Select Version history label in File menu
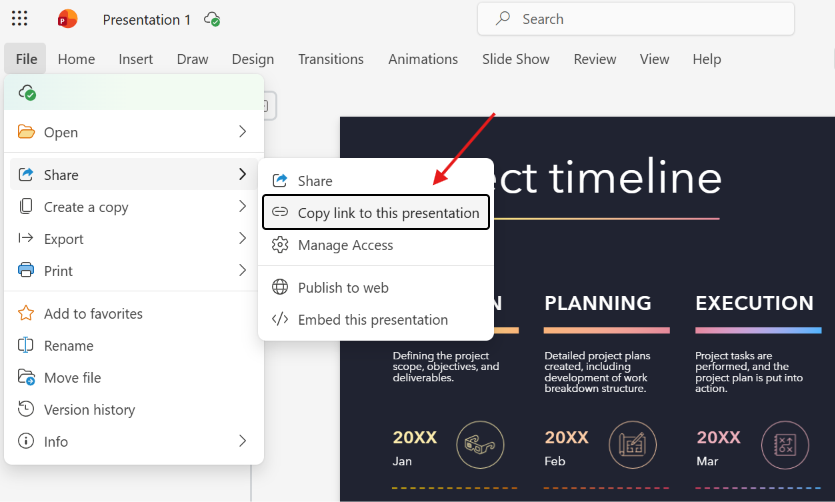This screenshot has width=835, height=502. click(89, 409)
